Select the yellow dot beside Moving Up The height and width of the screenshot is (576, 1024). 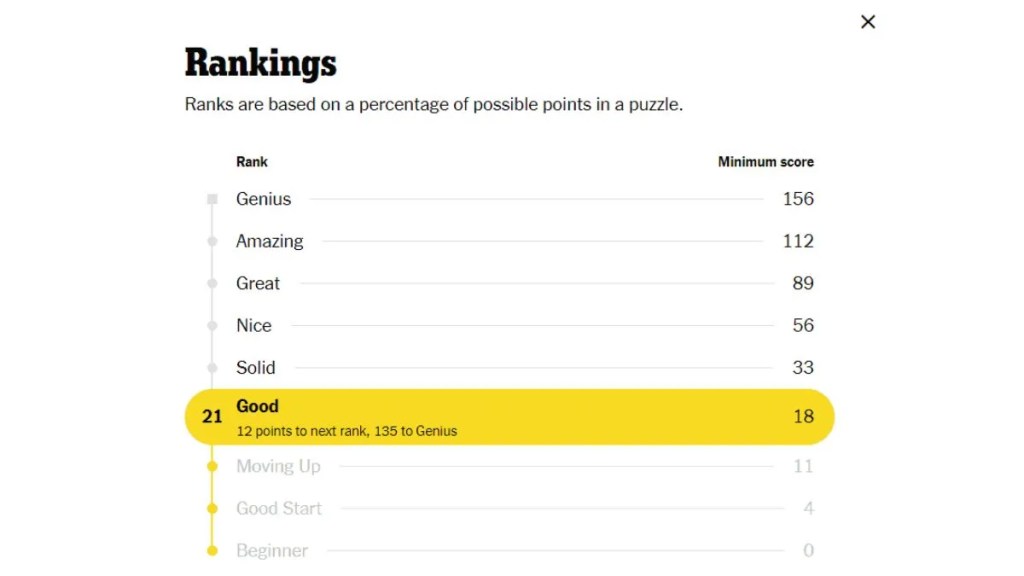coord(212,466)
